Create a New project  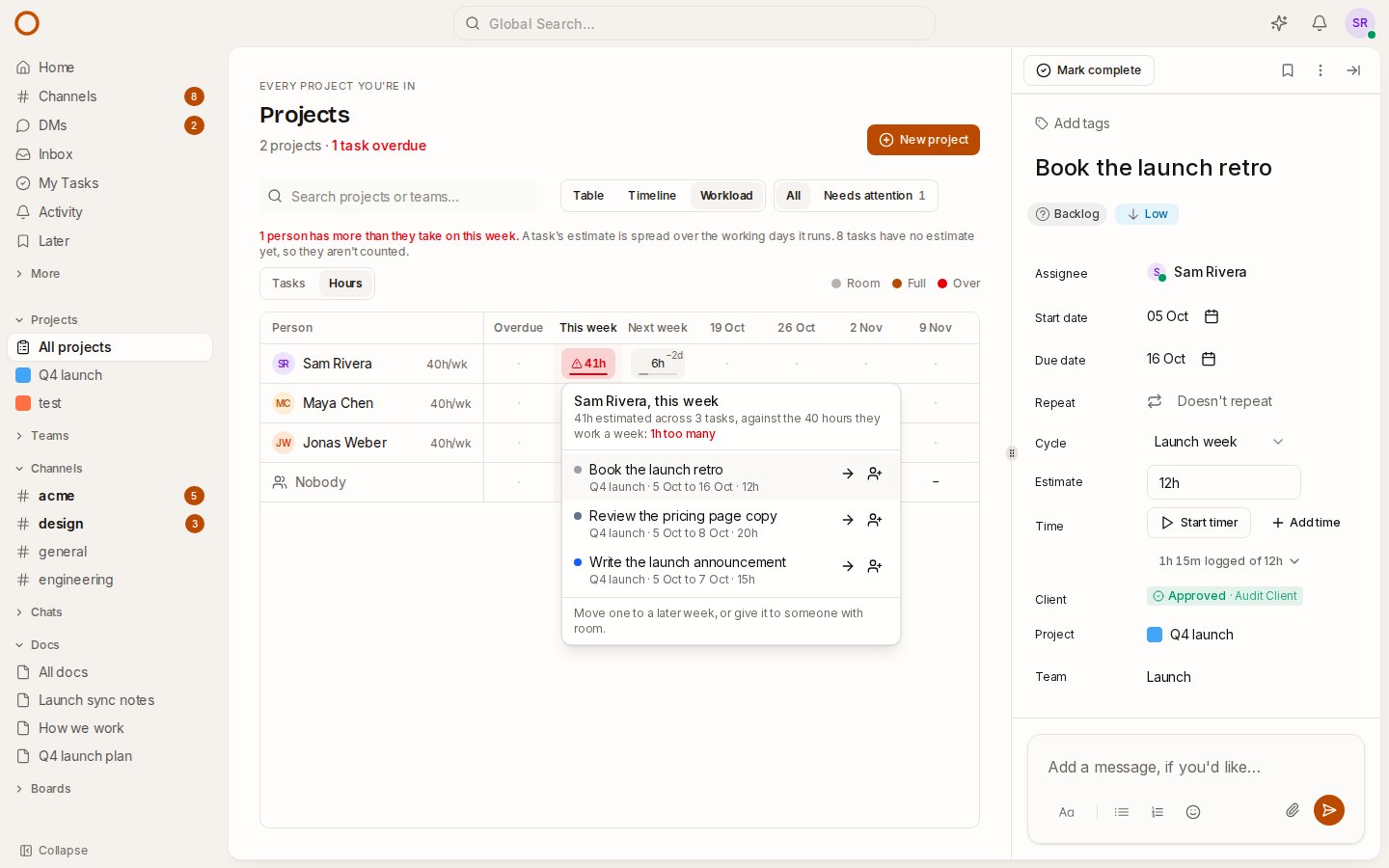[923, 140]
